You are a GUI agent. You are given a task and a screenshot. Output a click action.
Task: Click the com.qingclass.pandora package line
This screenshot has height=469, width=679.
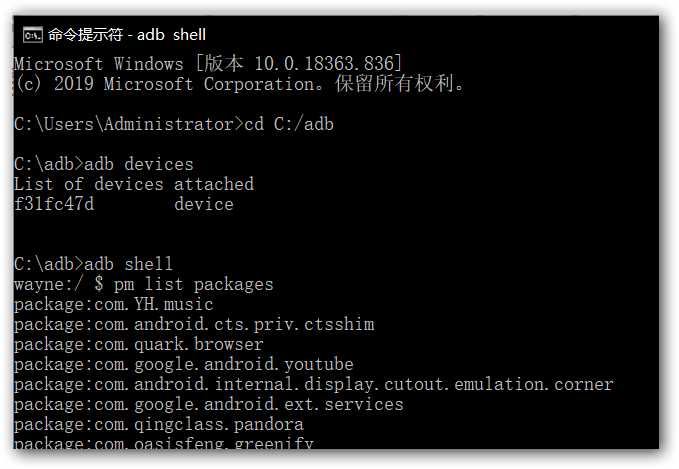[158, 424]
